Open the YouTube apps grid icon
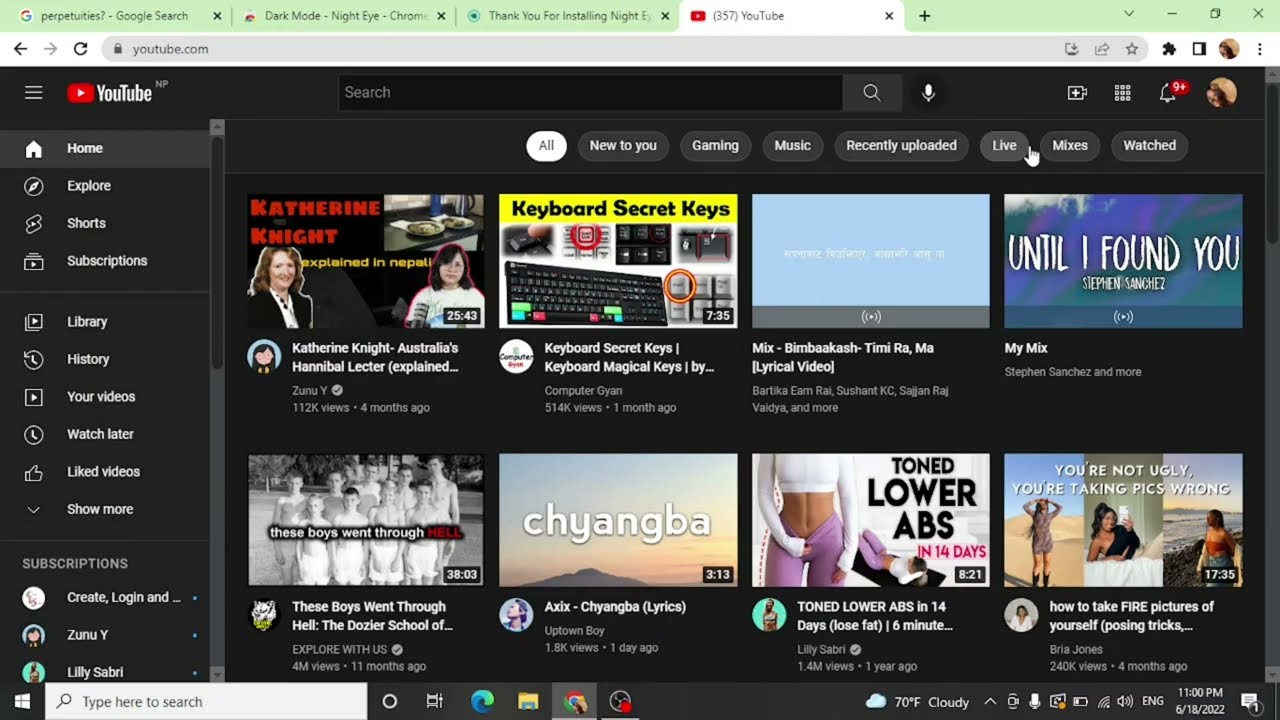This screenshot has height=720, width=1280. (x=1122, y=93)
